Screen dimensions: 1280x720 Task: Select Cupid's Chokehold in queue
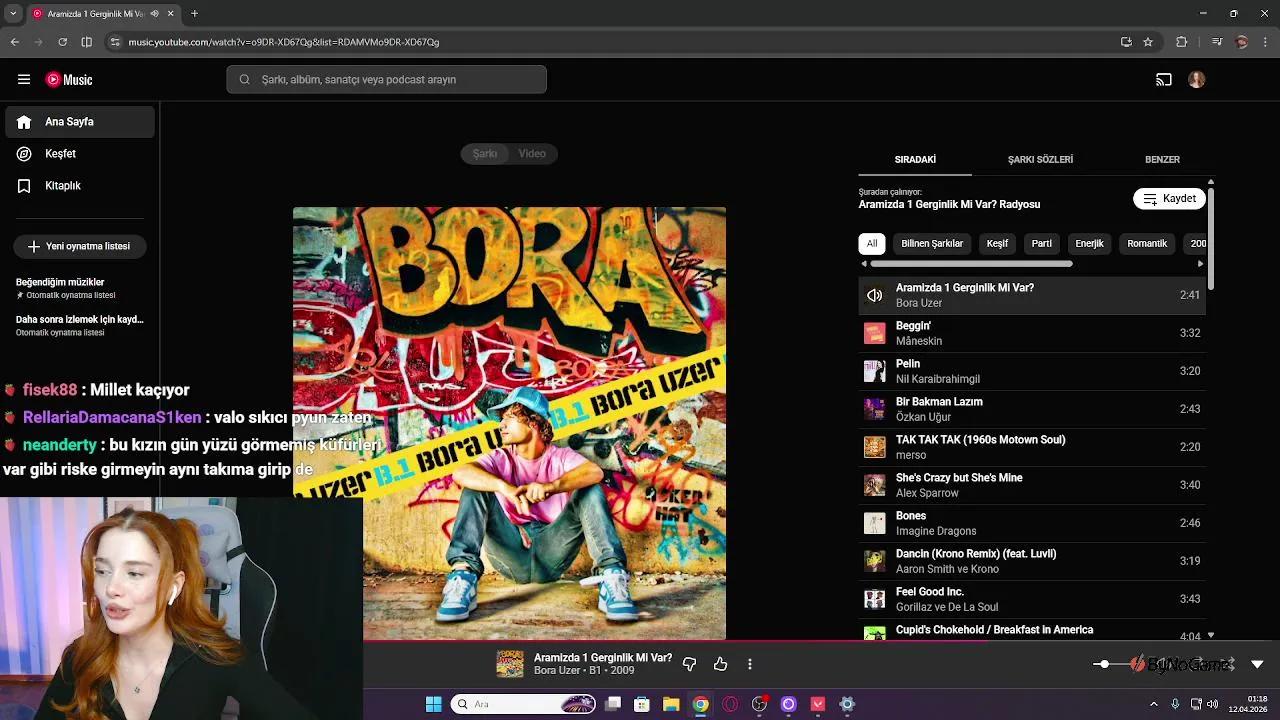pyautogui.click(x=1032, y=630)
